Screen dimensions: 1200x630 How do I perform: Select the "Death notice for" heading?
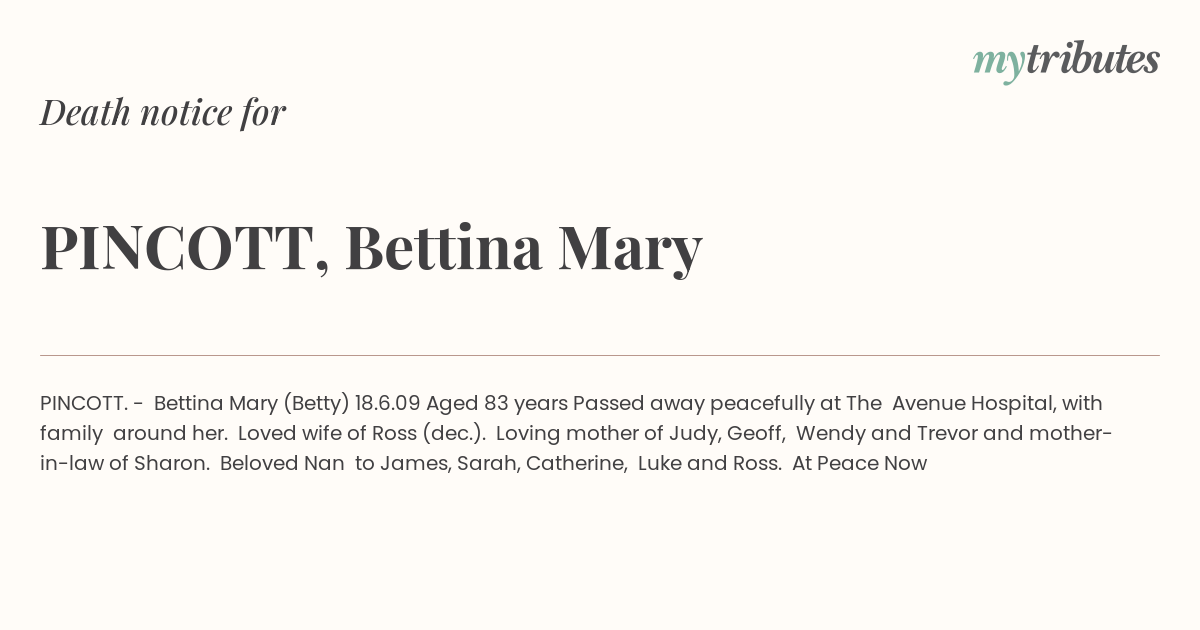[x=163, y=112]
